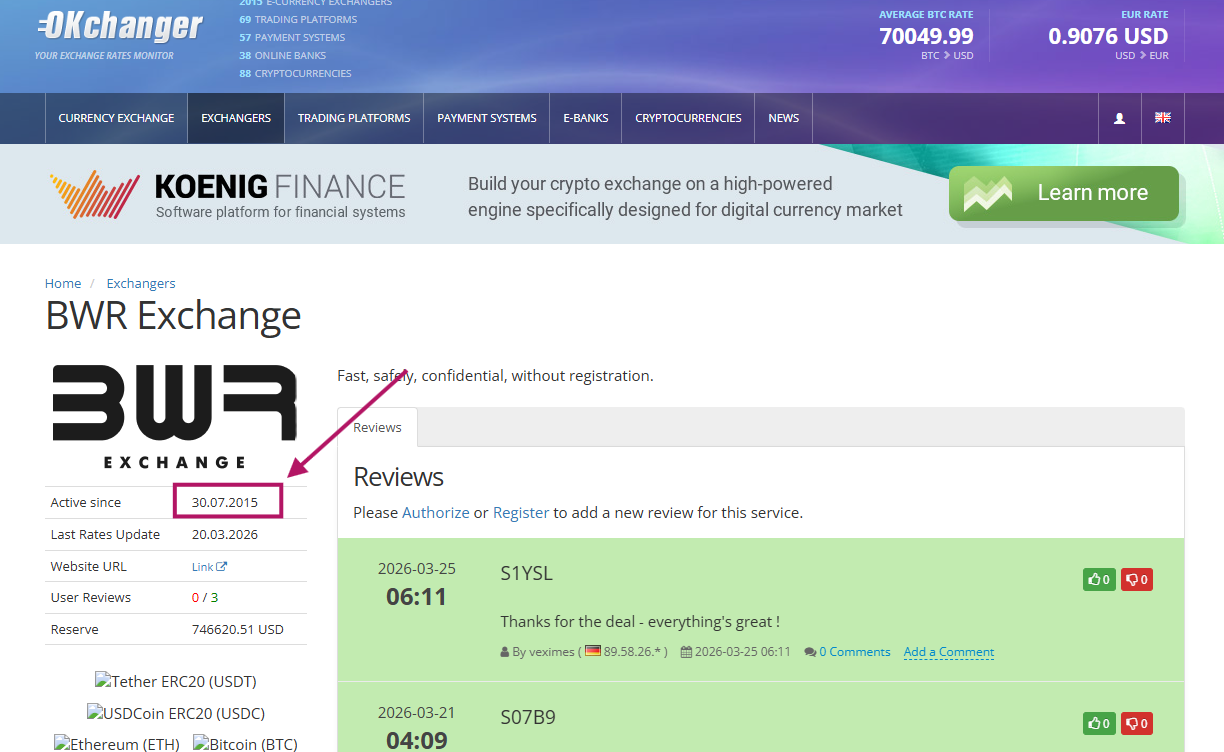Click average BTC rate value 70049.99
Image resolution: width=1224 pixels, height=752 pixels.
pos(926,36)
